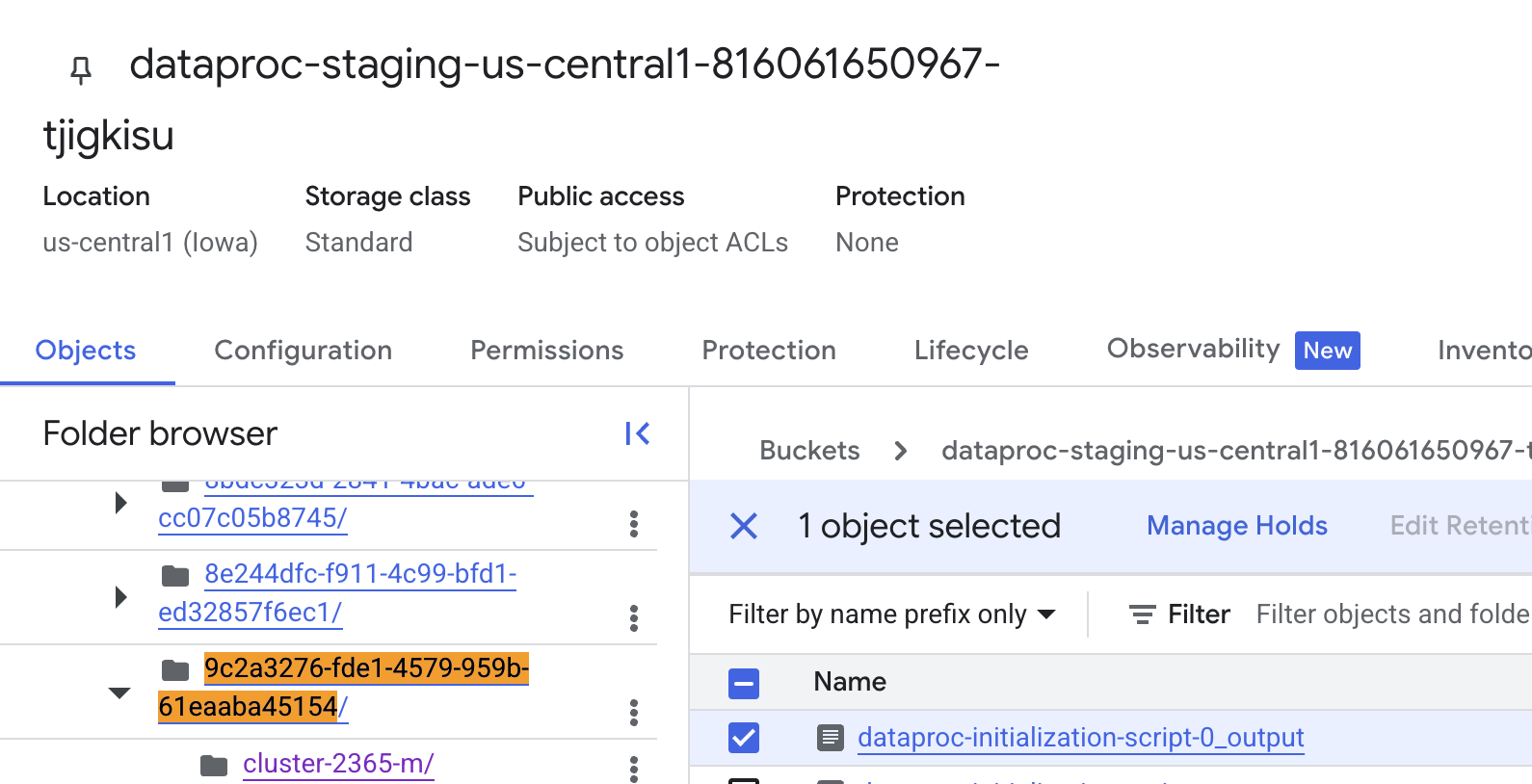The image size is (1532, 784).
Task: Expand the 8e244dfc-f911 folder tree node
Action: tap(120, 597)
